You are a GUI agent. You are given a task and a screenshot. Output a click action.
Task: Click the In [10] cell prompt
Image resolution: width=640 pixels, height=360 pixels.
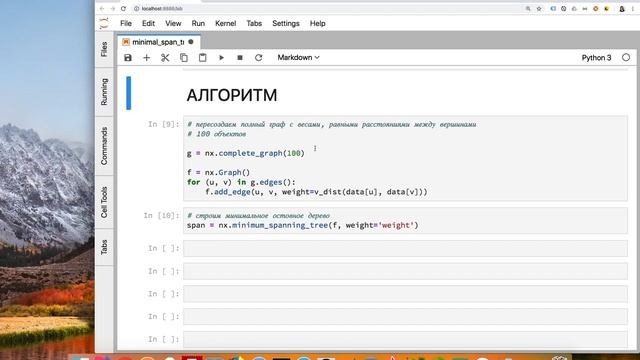tap(161, 216)
